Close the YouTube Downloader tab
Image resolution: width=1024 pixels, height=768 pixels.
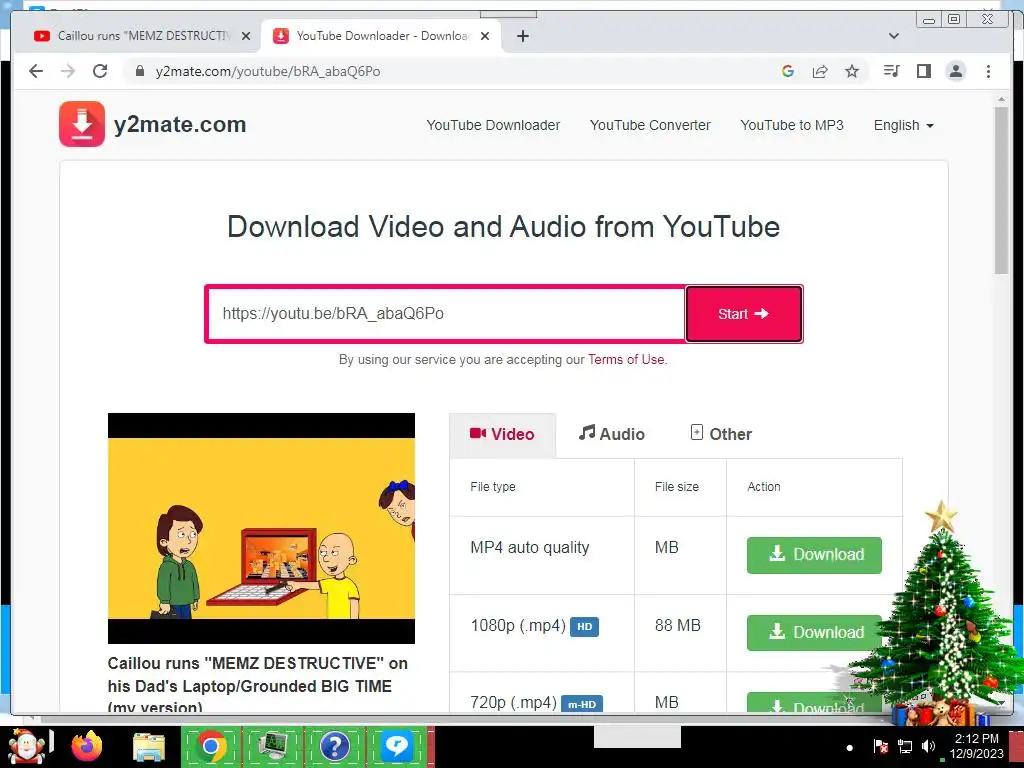485,36
